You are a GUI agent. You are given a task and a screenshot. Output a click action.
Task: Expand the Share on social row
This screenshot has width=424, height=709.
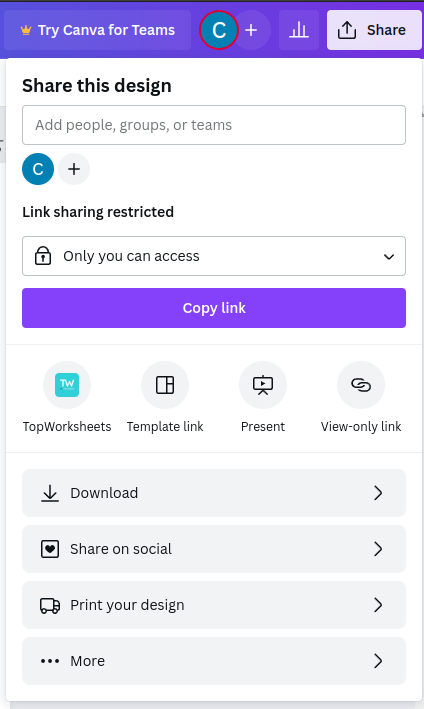pos(214,549)
